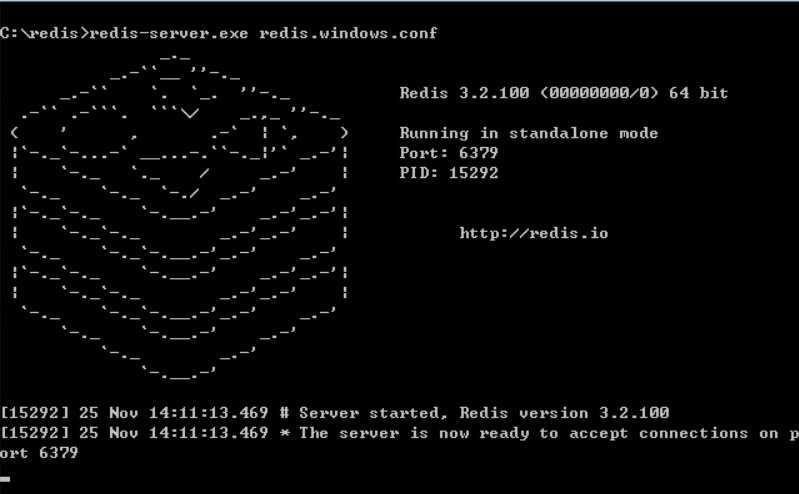Select the C:\redis> prompt text
This screenshot has height=494, width=799.
pyautogui.click(x=44, y=33)
